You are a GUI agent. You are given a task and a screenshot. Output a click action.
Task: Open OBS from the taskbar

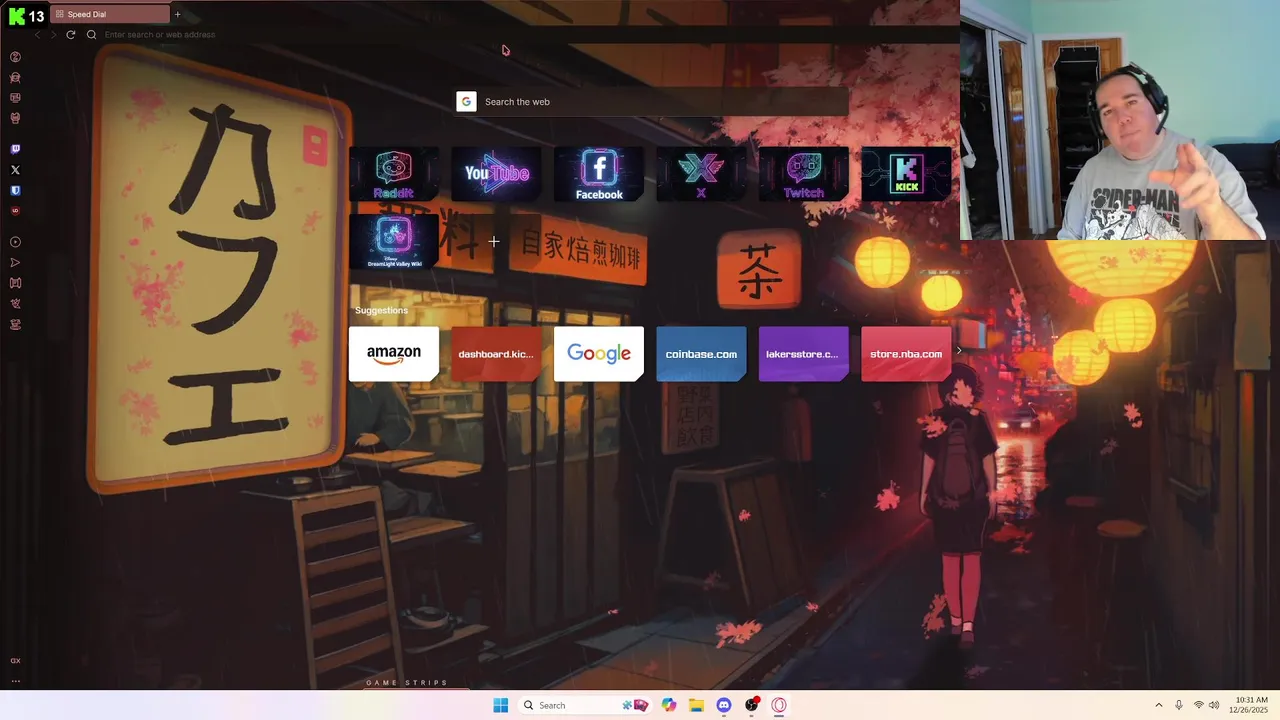pyautogui.click(x=752, y=705)
